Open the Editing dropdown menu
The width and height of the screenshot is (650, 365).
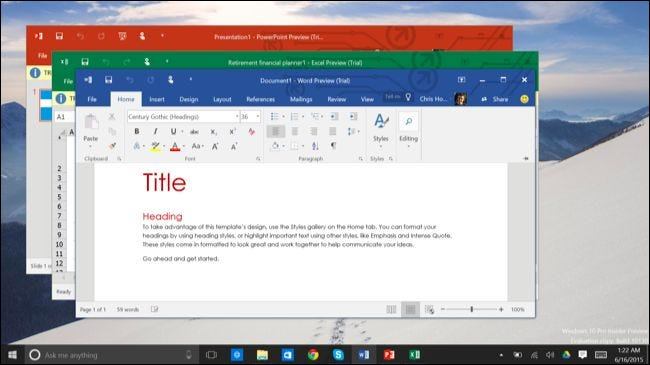408,131
